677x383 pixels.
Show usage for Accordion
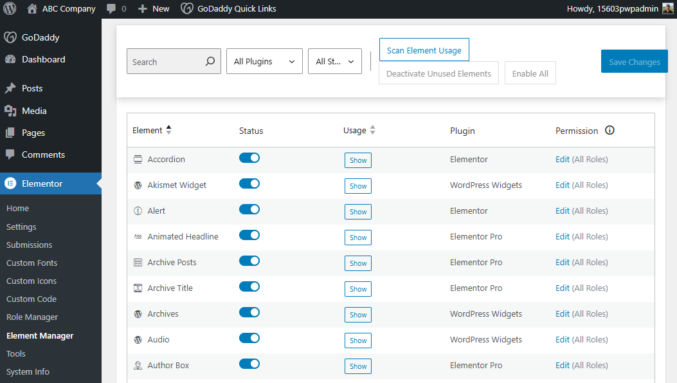[x=358, y=160]
